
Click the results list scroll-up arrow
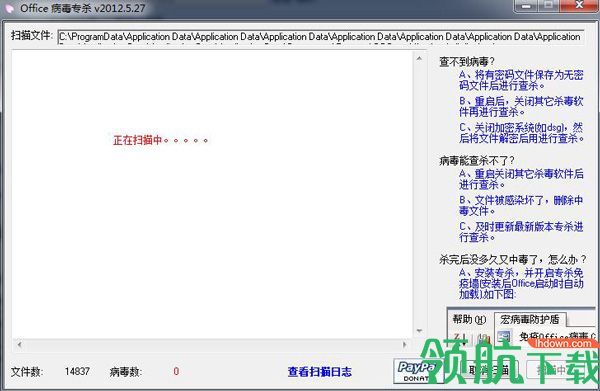pyautogui.click(x=419, y=59)
